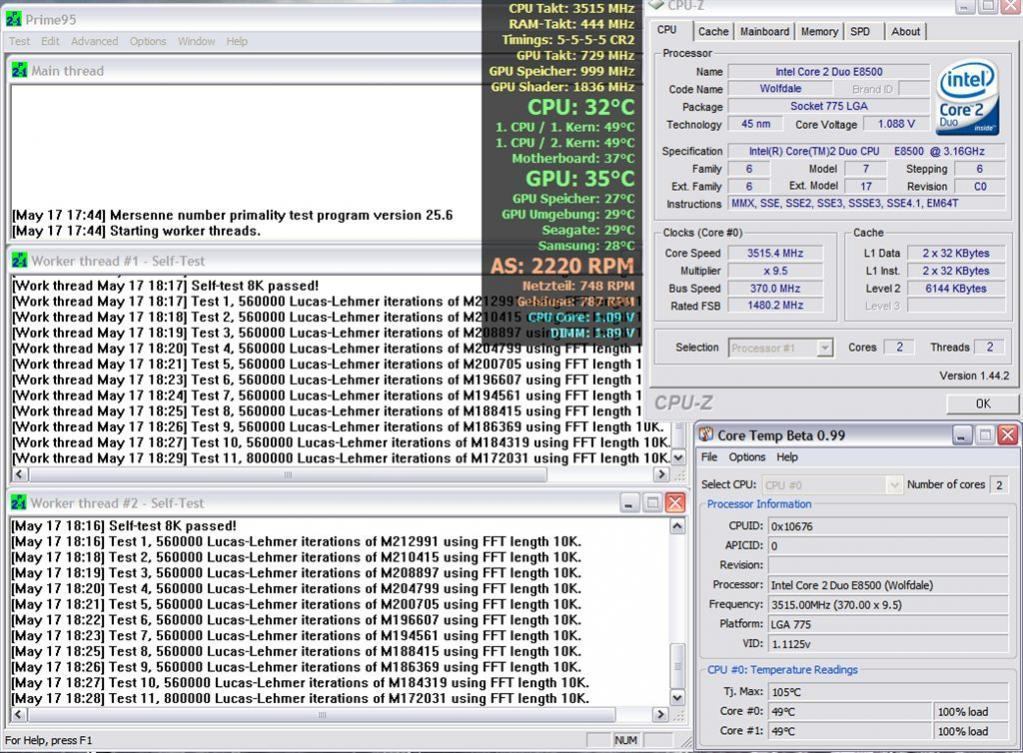Click Worker thread #2 horizontal scroll right arrow
The width and height of the screenshot is (1023, 753).
coord(660,715)
